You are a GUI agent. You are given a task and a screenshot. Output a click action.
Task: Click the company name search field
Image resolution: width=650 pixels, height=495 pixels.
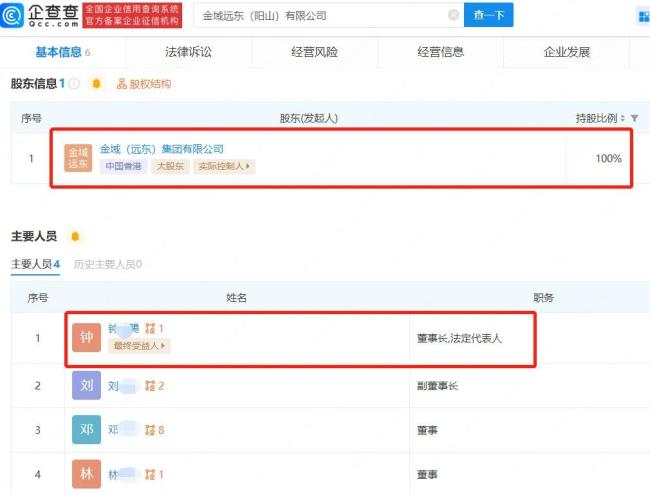(x=320, y=15)
